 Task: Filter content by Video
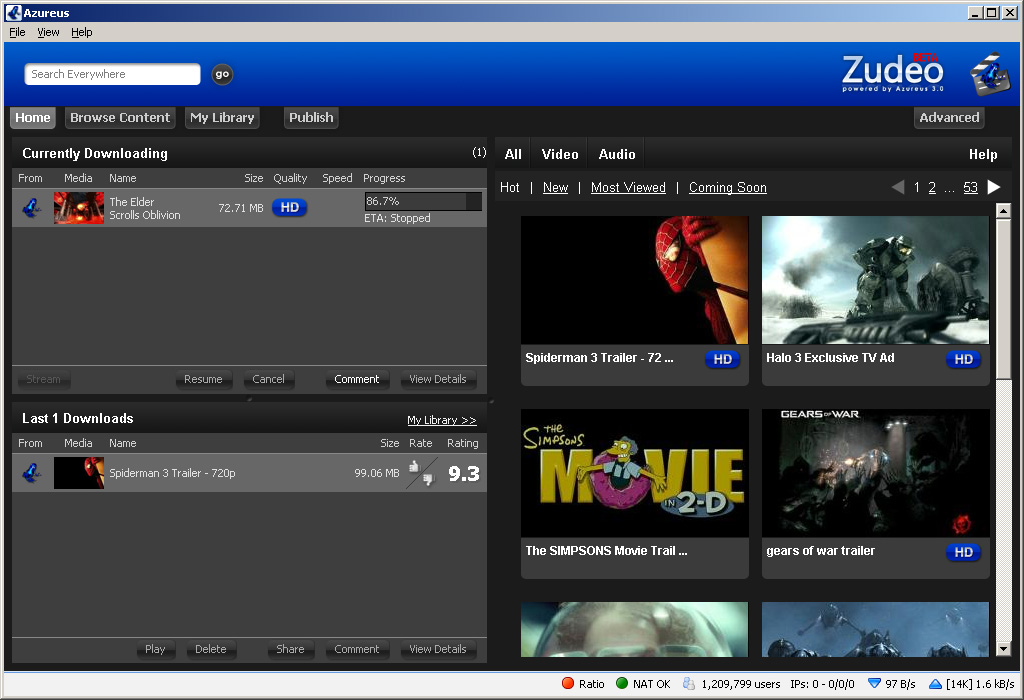[560, 154]
